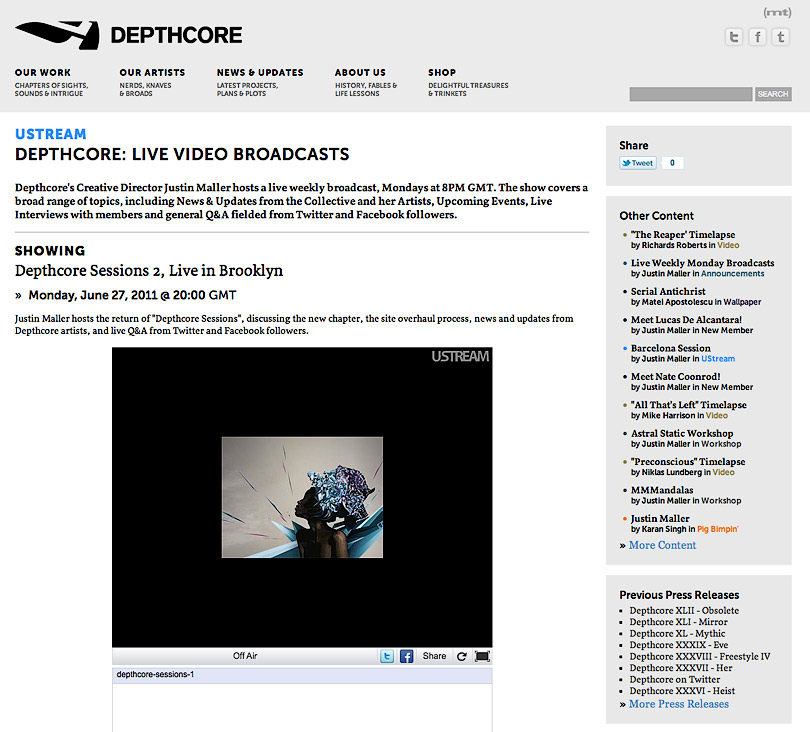
Task: Click the Share button in player bar
Action: [434, 656]
